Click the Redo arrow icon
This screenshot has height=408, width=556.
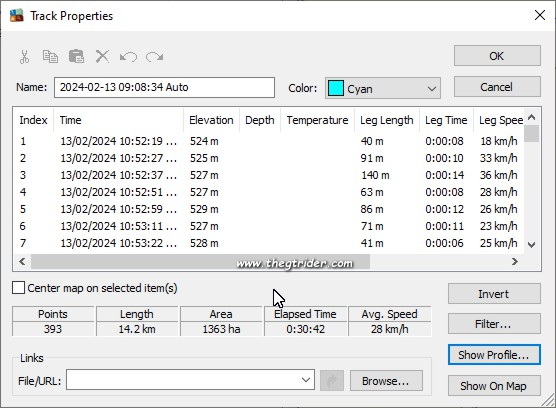pos(154,57)
